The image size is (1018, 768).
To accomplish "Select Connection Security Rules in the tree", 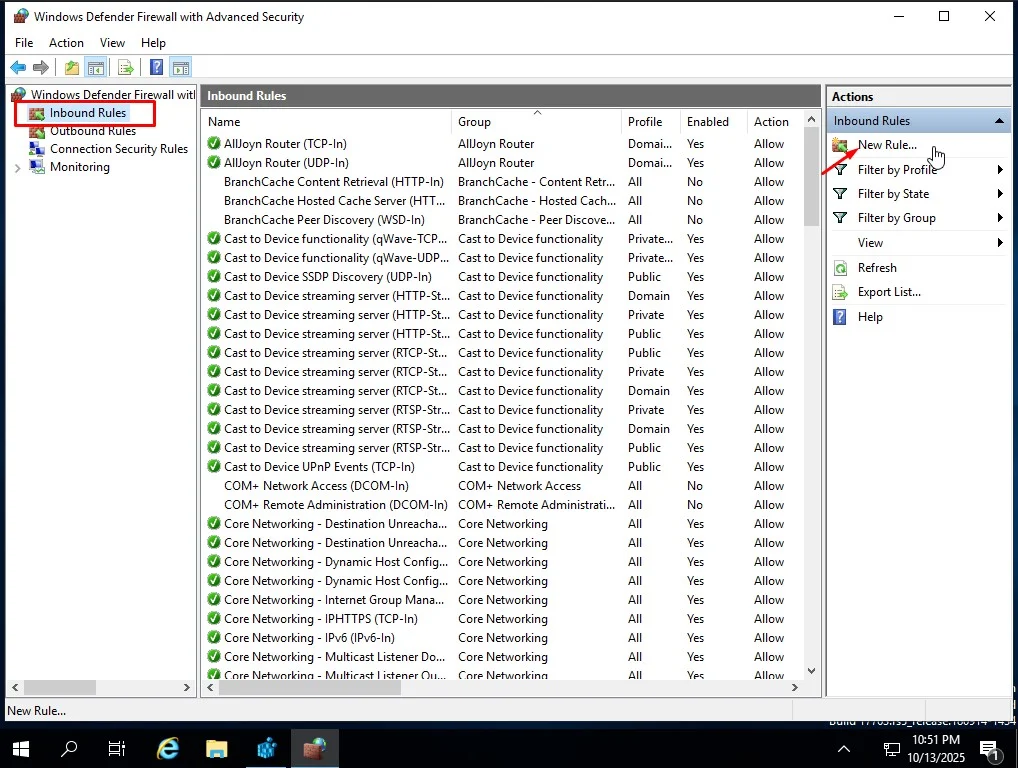I will [118, 148].
